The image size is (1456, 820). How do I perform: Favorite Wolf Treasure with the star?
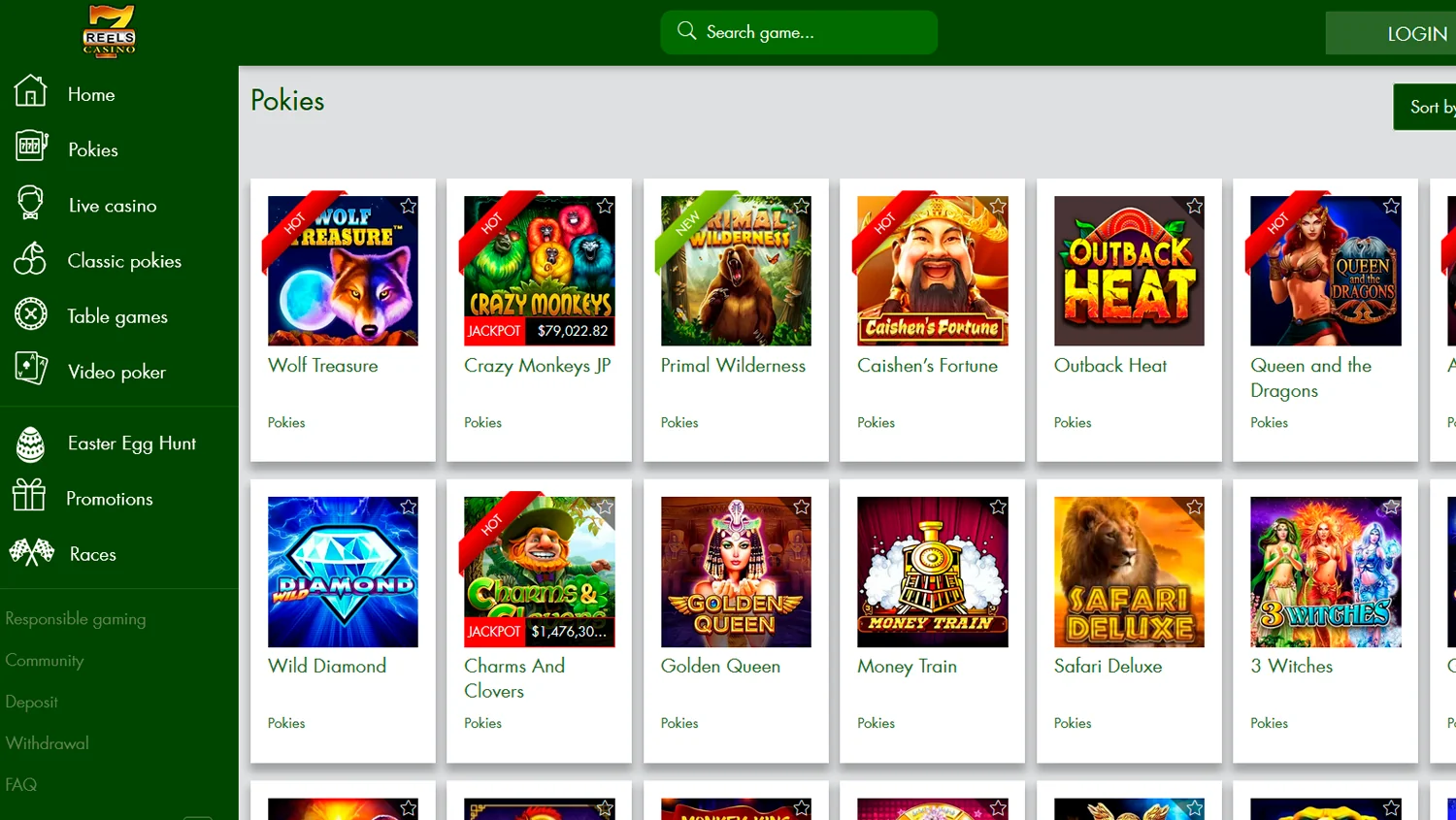409,206
